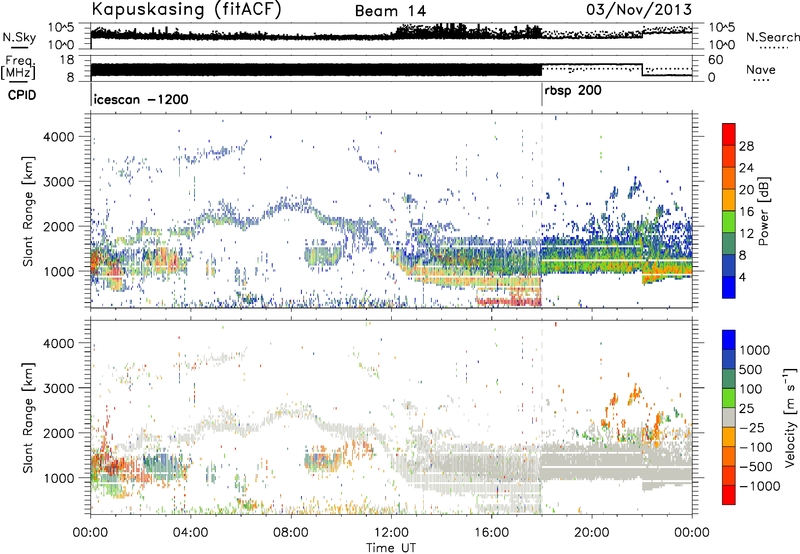Click the 'rbsp 200' CPID text
Screen dimensions: 800x554
tap(573, 91)
